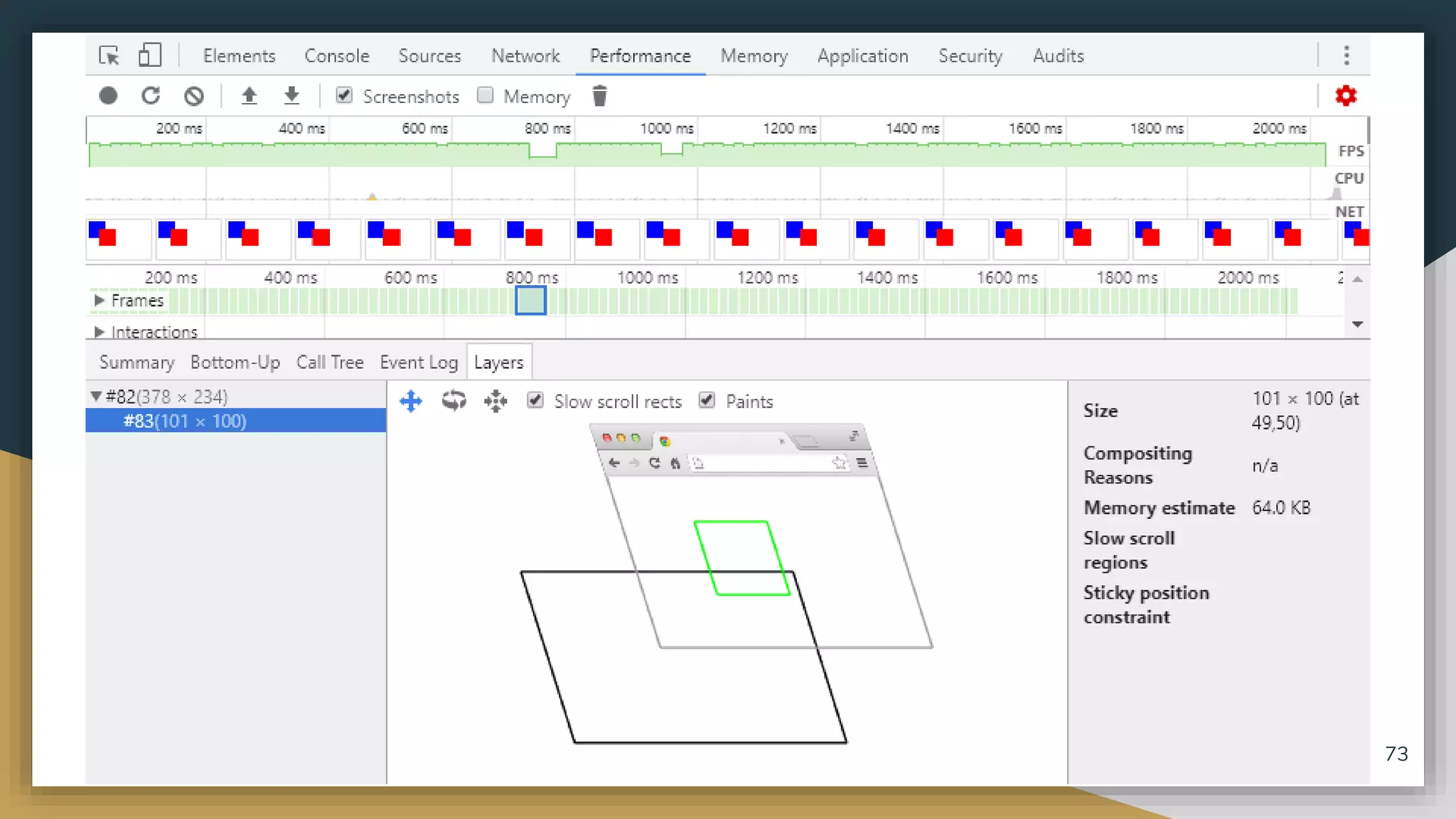Image resolution: width=1456 pixels, height=819 pixels.
Task: Click the trash collect garbage icon
Action: (x=599, y=96)
